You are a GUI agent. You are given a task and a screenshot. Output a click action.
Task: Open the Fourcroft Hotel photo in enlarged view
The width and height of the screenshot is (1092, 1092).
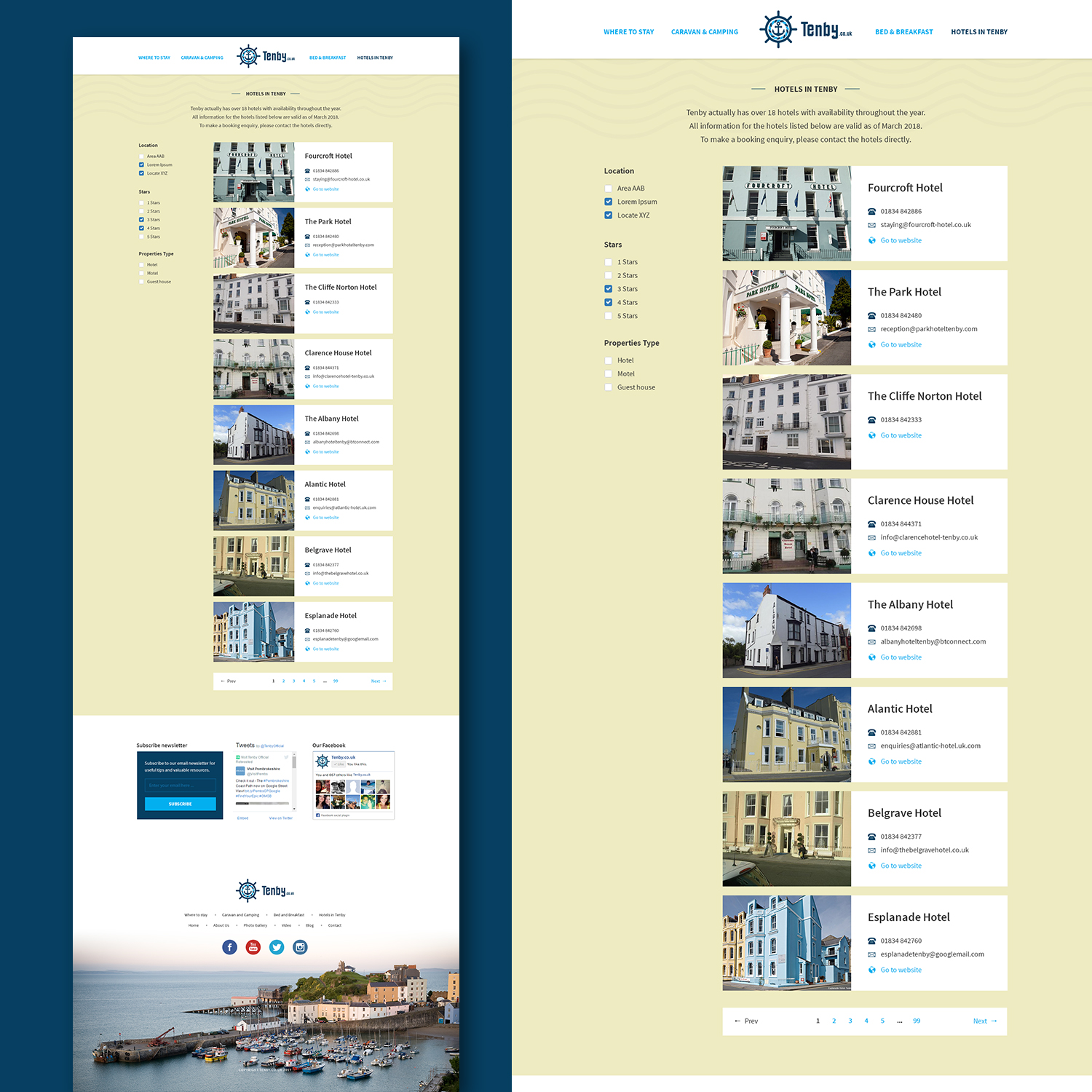(787, 213)
